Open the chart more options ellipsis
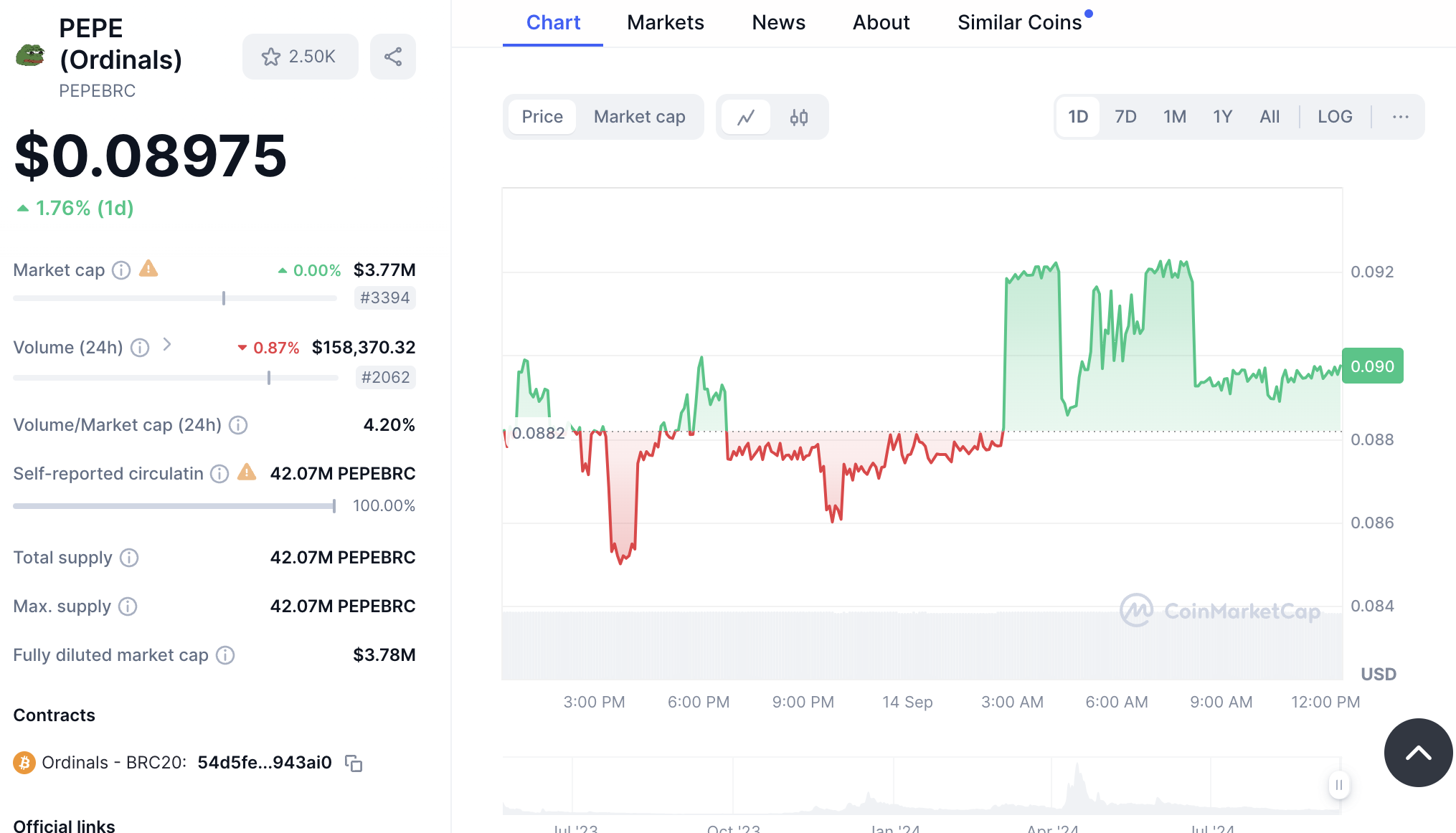 pos(1400,117)
